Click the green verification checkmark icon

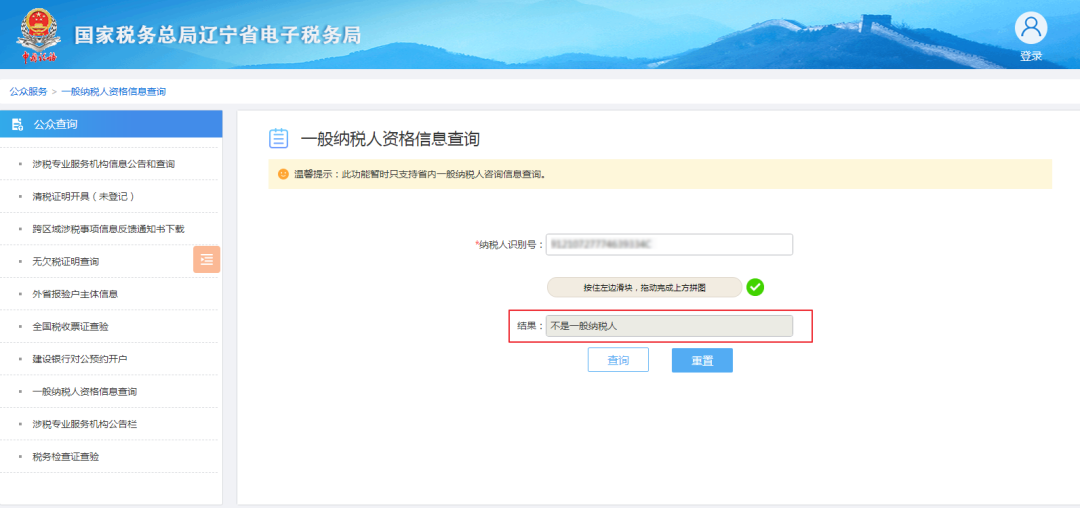point(756,287)
